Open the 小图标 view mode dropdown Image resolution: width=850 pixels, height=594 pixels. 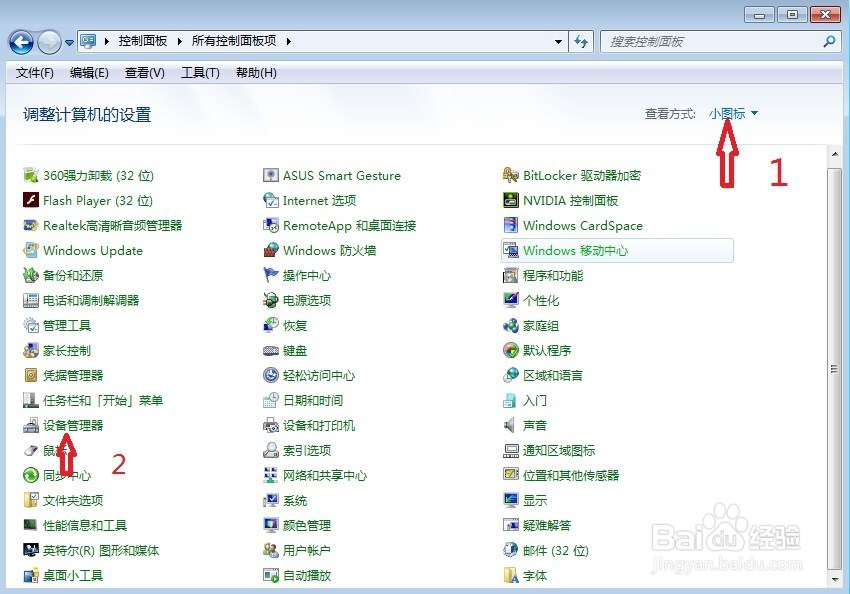(x=733, y=113)
